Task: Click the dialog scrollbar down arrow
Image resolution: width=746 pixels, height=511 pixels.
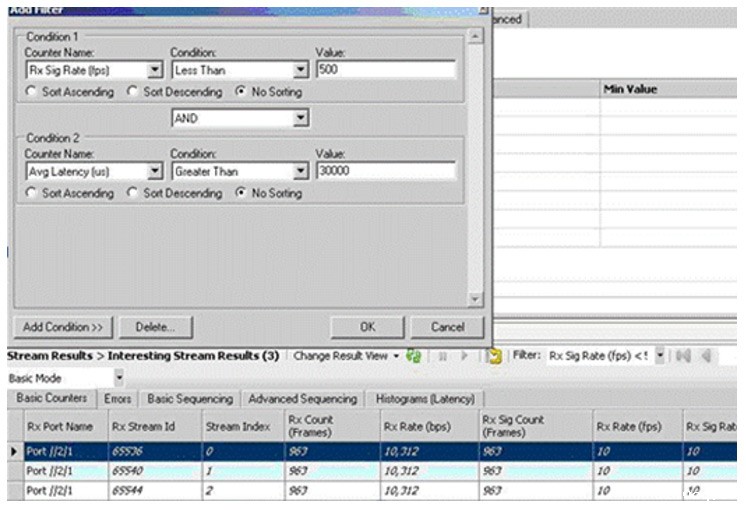Action: (476, 299)
